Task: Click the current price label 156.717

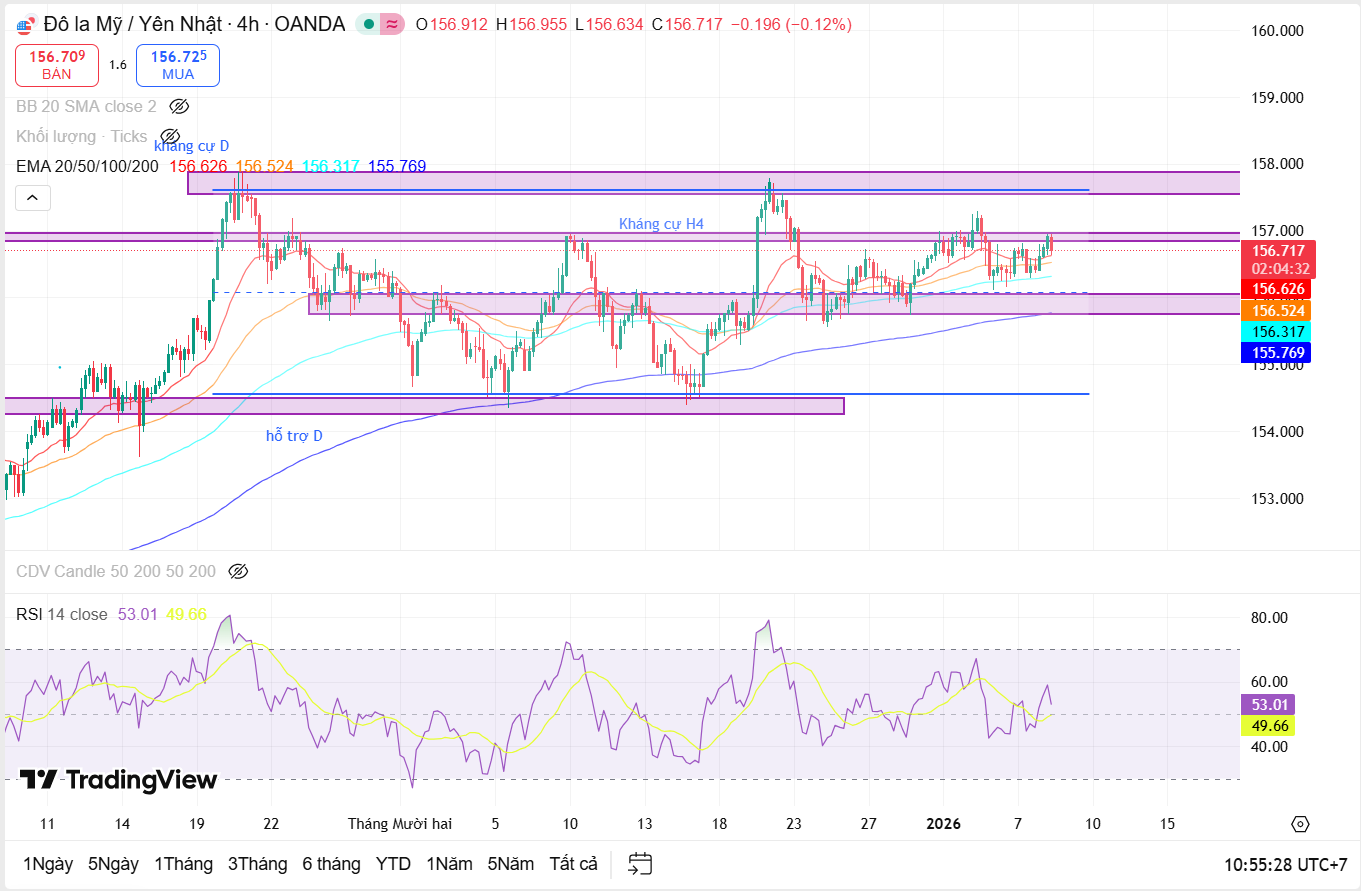Action: click(x=1280, y=251)
